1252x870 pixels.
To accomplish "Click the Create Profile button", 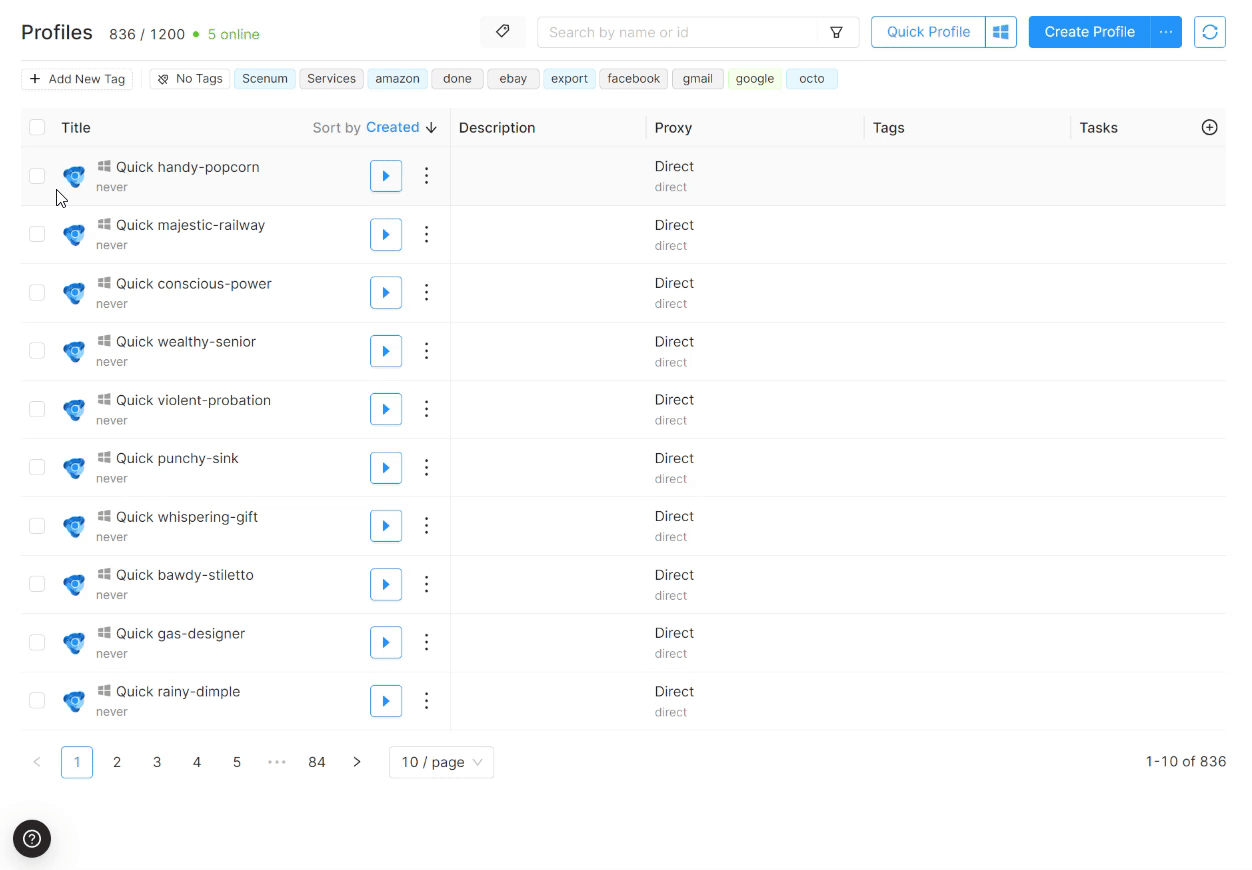I will [x=1089, y=32].
